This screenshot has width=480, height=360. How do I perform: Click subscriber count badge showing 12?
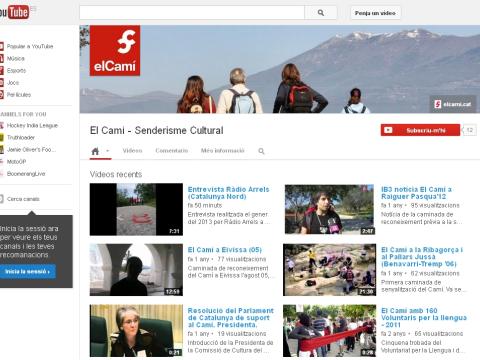469,130
